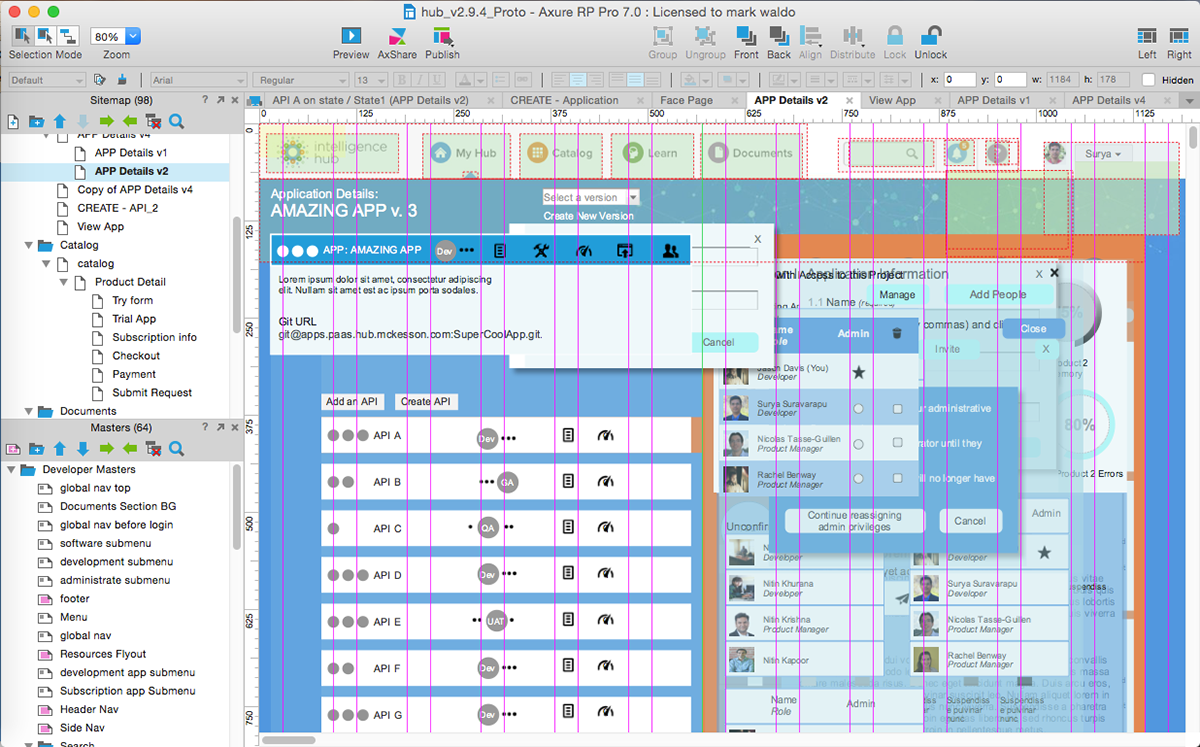Click the Create New Version link
The height and width of the screenshot is (747, 1200).
click(x=588, y=216)
